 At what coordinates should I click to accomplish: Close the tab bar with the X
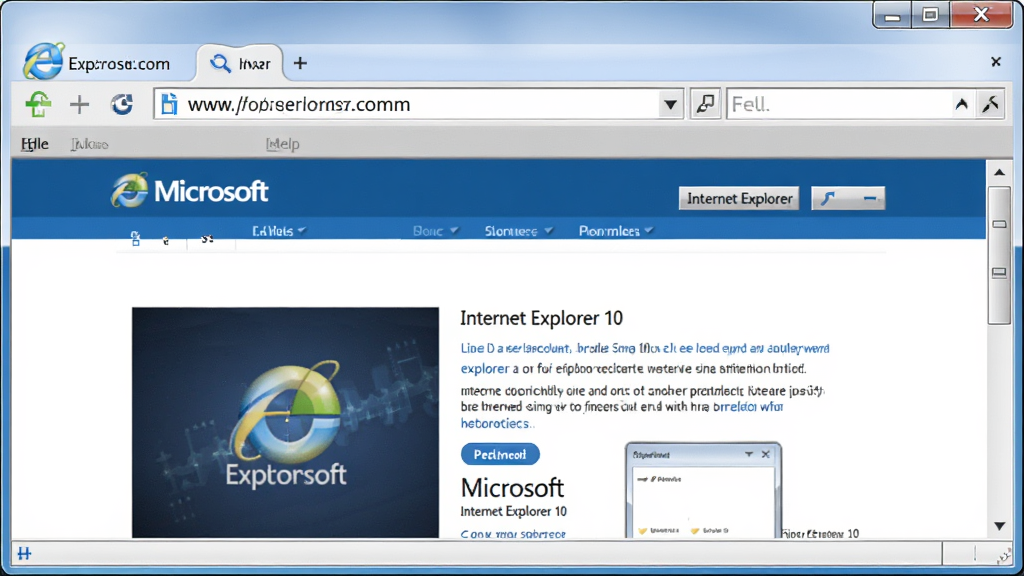(996, 62)
